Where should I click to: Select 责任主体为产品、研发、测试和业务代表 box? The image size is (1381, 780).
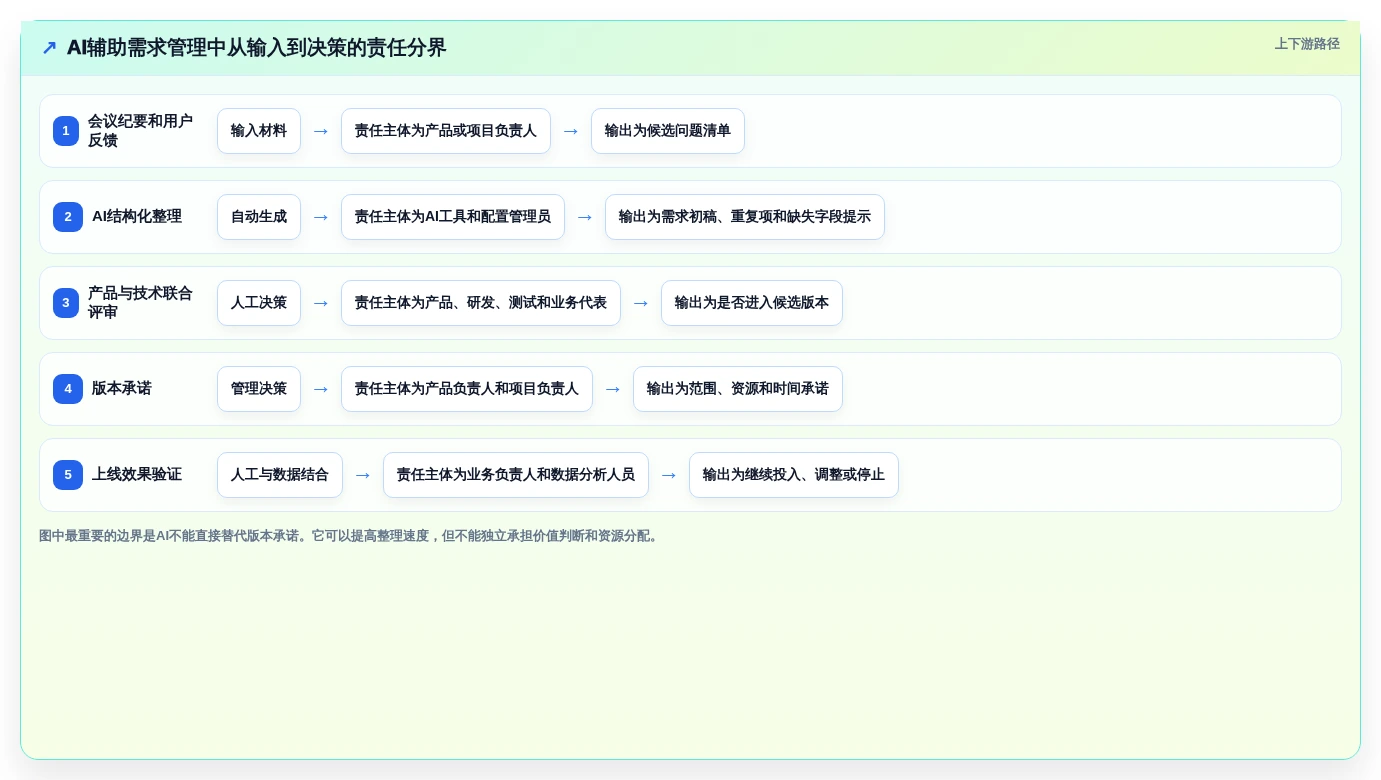pyautogui.click(x=481, y=303)
